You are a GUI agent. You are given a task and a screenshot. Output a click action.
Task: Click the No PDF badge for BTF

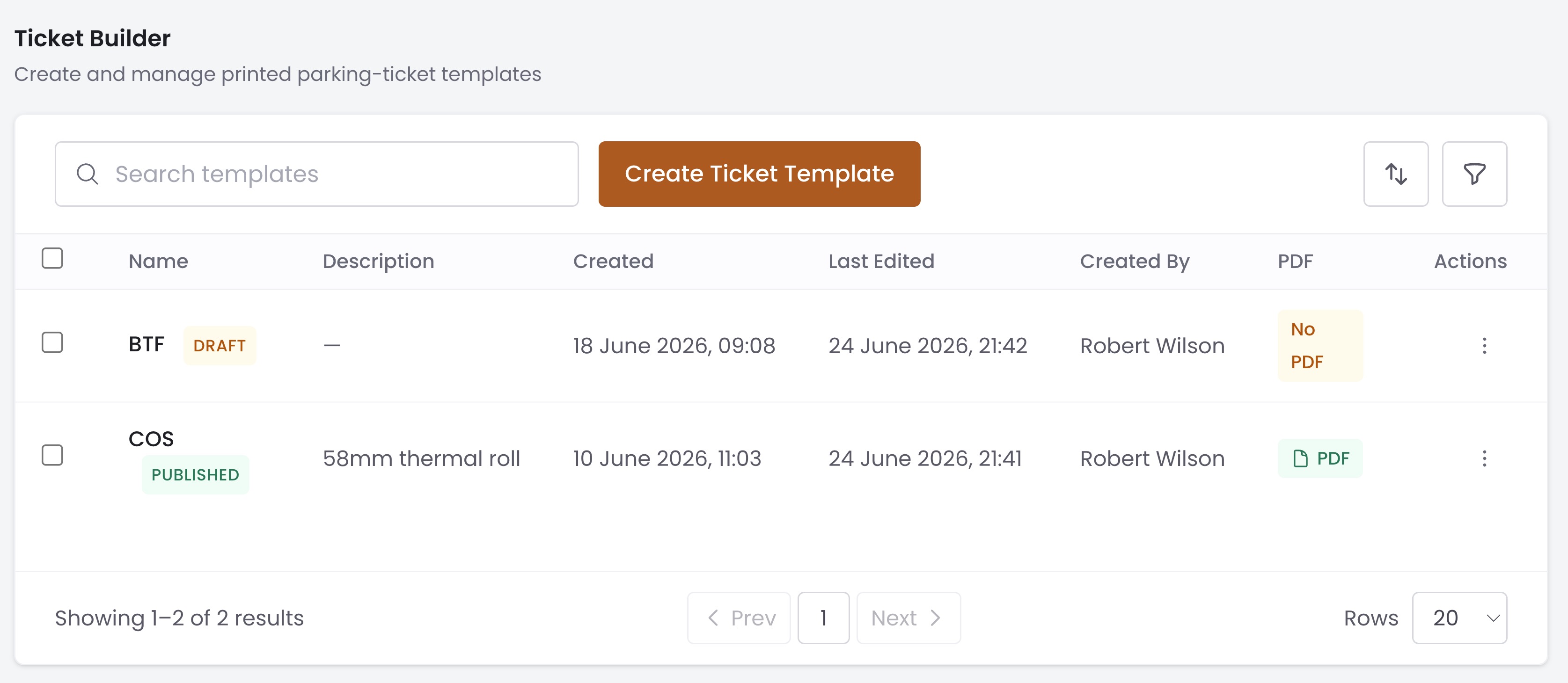click(x=1319, y=345)
